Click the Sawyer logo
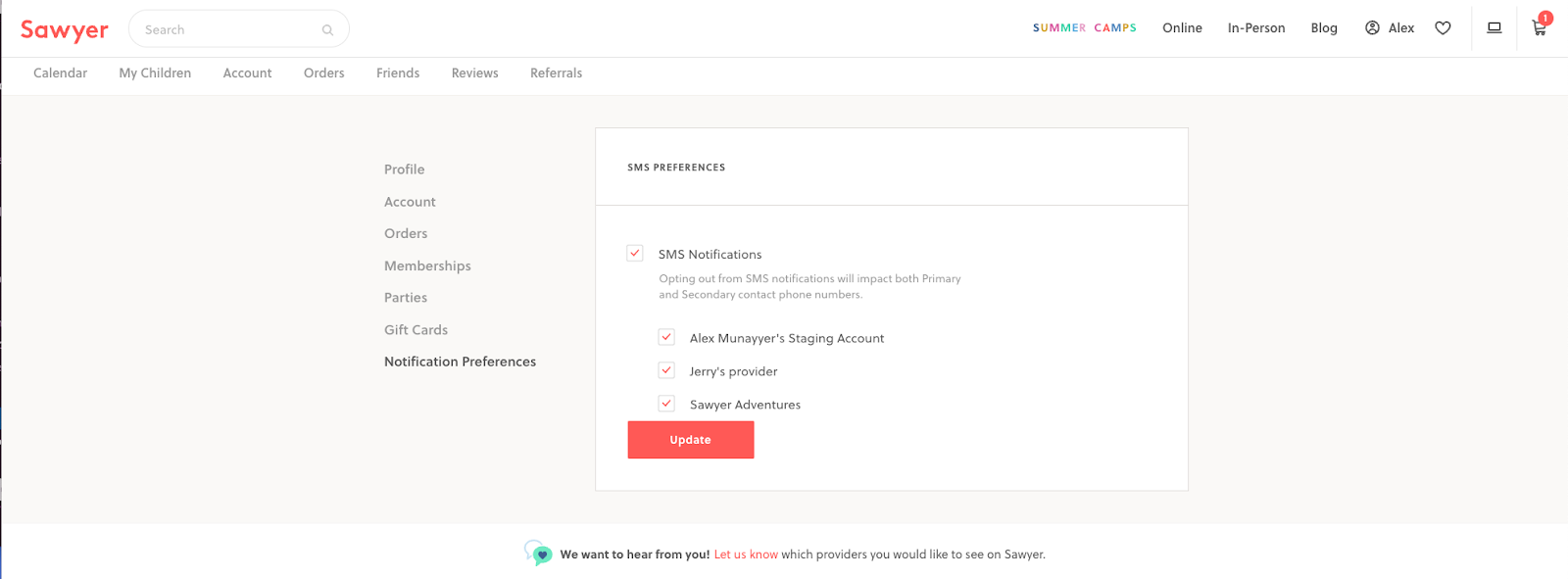 click(65, 30)
